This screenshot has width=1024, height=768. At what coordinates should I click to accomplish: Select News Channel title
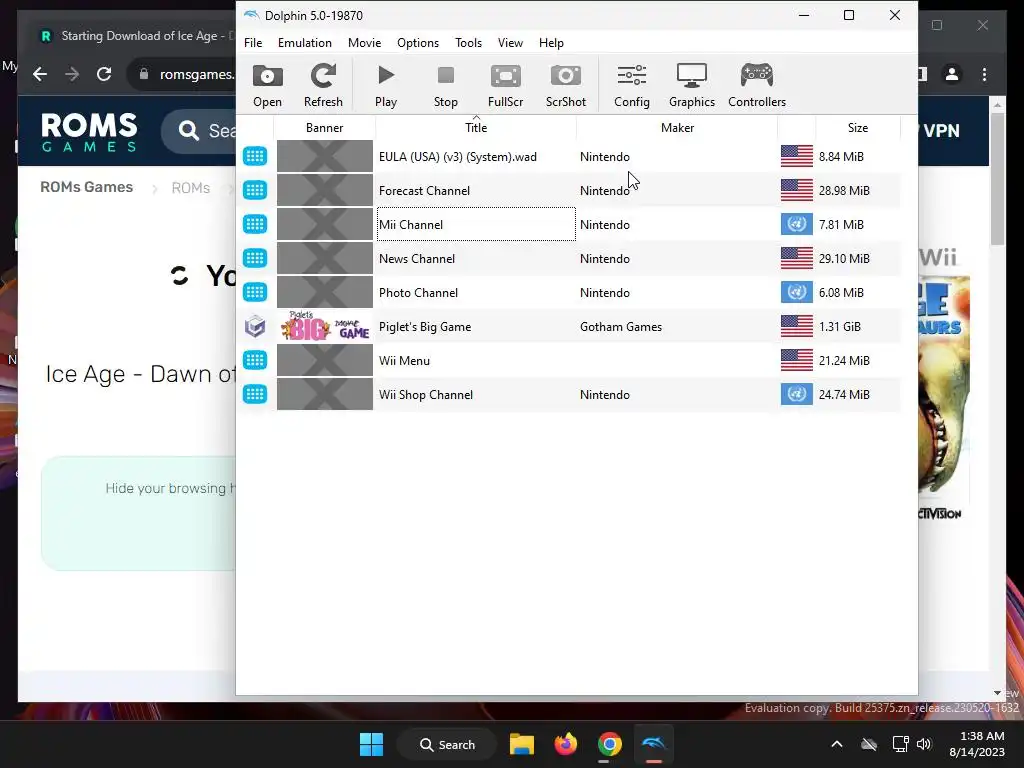(417, 259)
